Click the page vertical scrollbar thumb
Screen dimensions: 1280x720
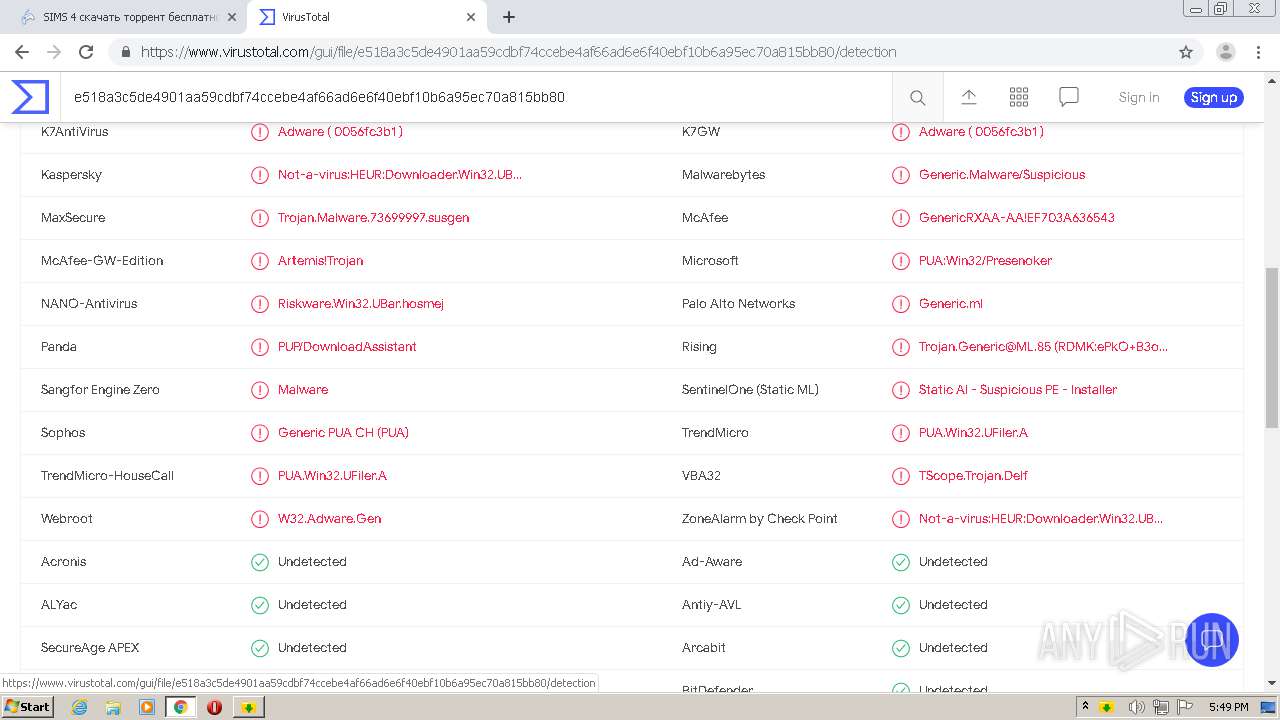click(x=1272, y=347)
